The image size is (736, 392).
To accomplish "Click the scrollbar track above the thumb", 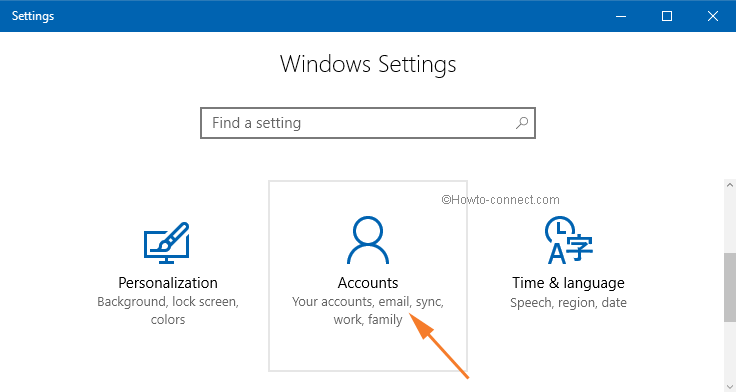I will tap(730, 223).
